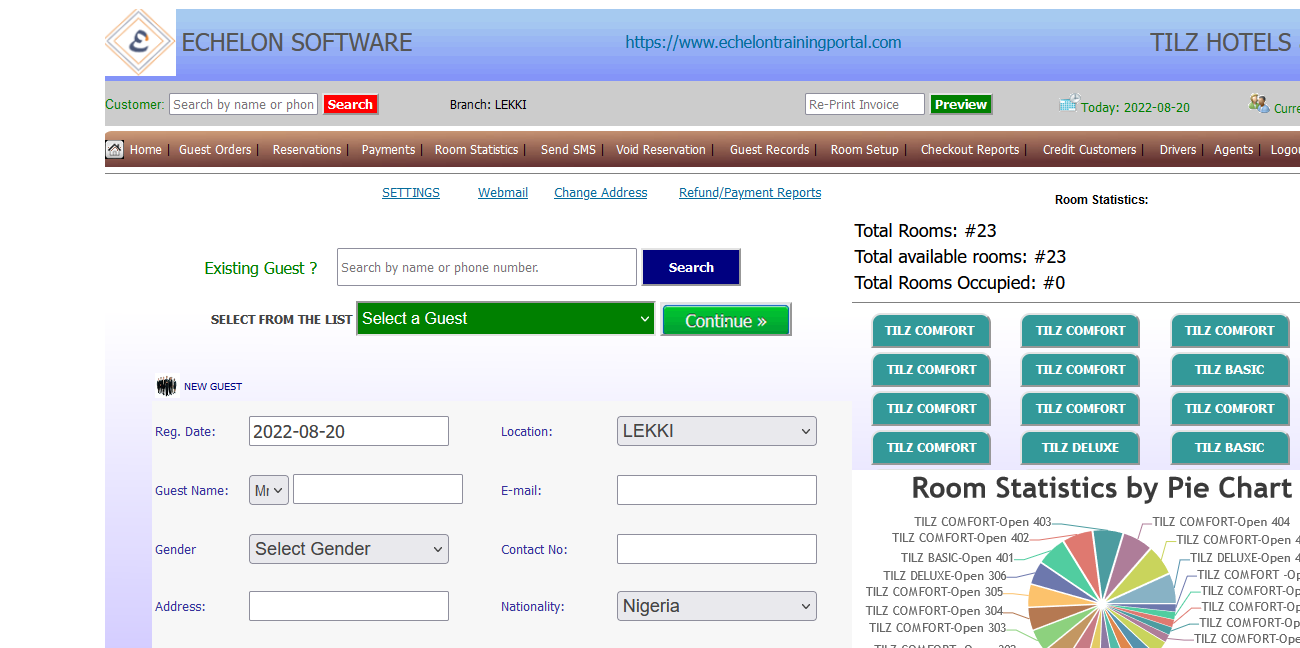Click the calendar icon beside Today's date
Image resolution: width=1300 pixels, height=648 pixels.
pos(1069,103)
